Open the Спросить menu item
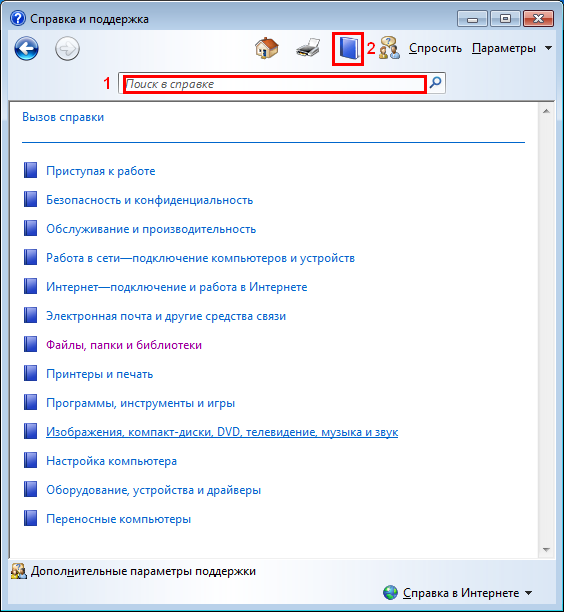 [x=435, y=48]
